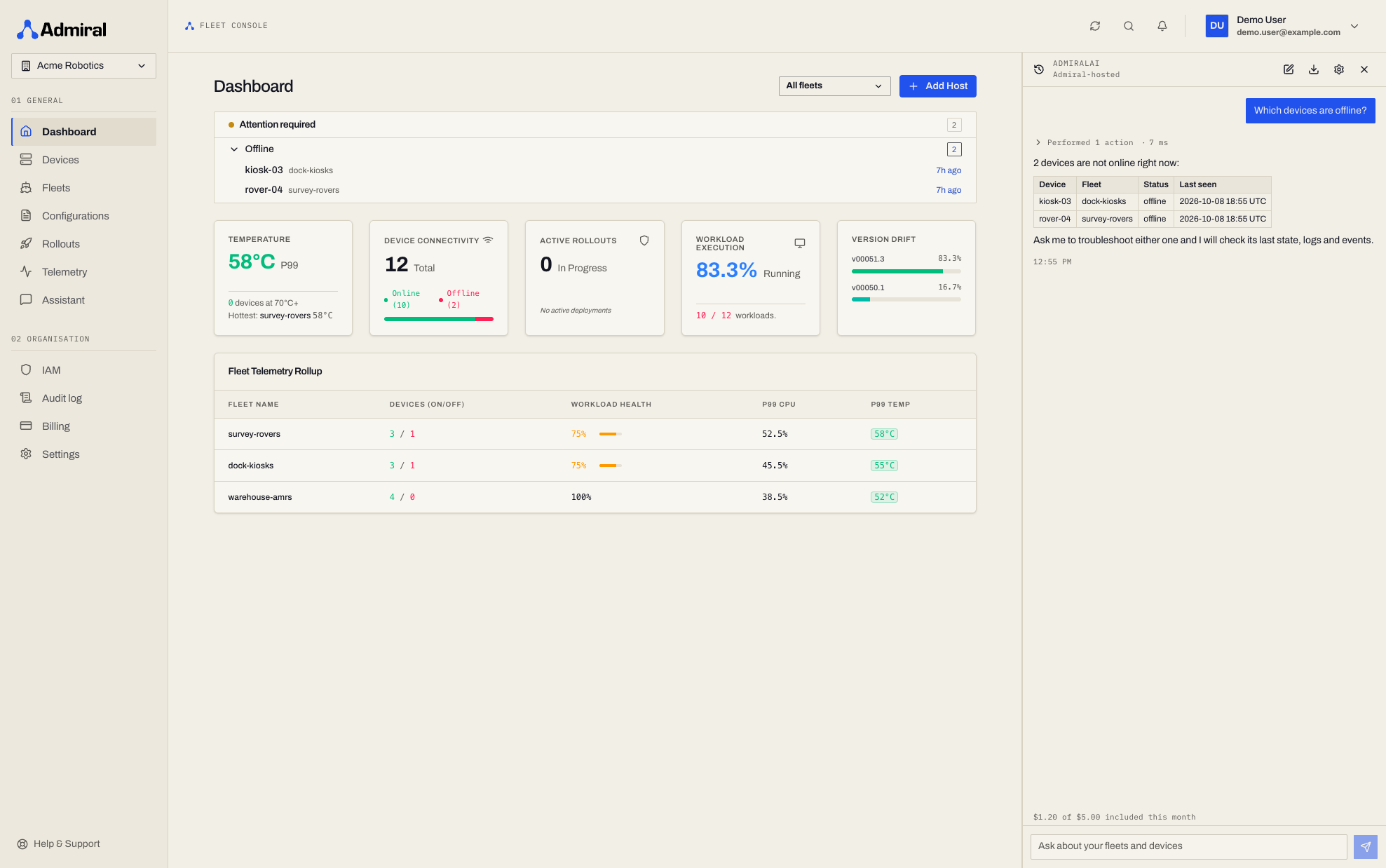
Task: Focus the Ask about your fleets input
Action: pyautogui.click(x=1188, y=846)
